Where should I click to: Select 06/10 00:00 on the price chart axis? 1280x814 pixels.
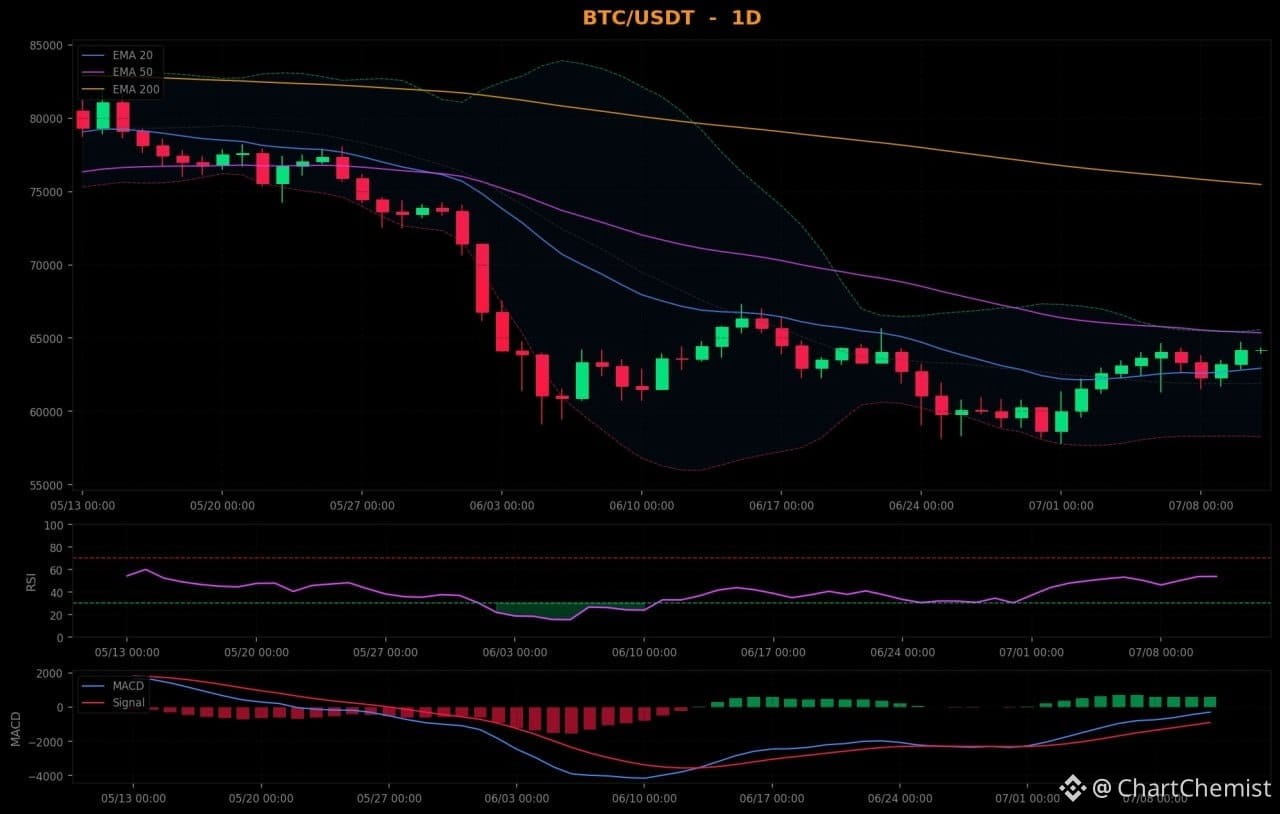point(641,506)
